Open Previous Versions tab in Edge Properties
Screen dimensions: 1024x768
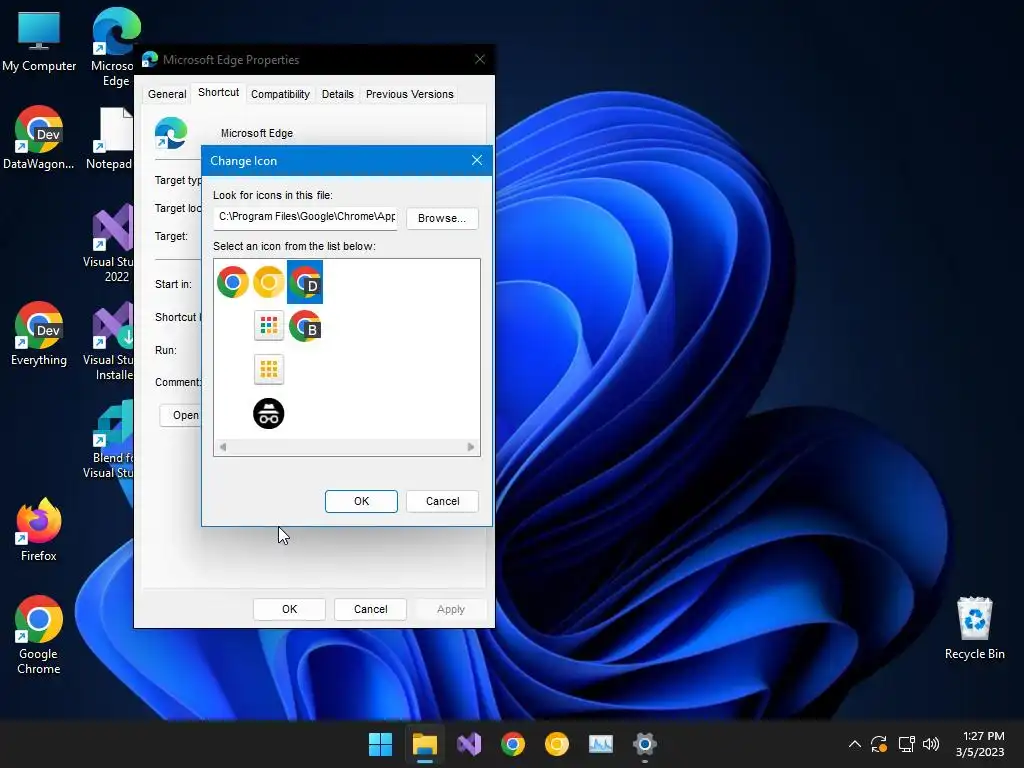(409, 94)
